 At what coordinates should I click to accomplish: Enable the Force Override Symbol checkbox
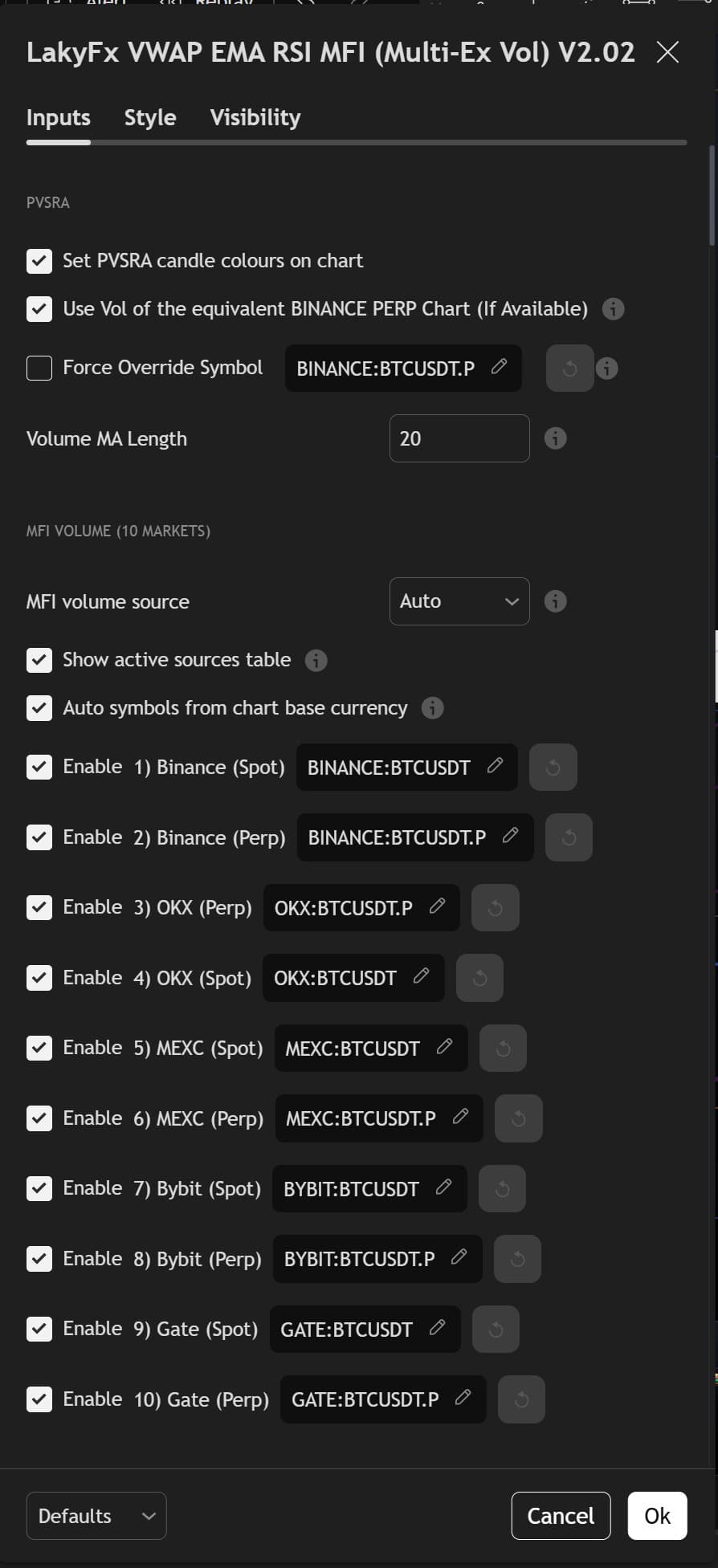click(x=39, y=367)
